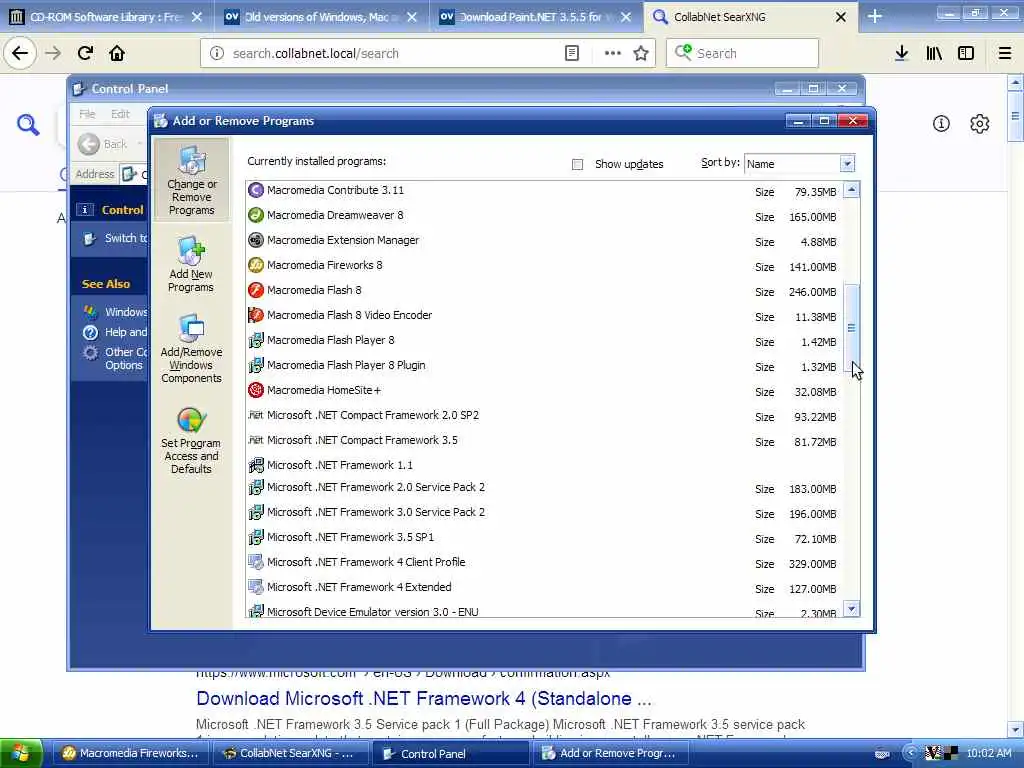Image resolution: width=1024 pixels, height=768 pixels.
Task: Click Back button in Control Panel
Action: pyautogui.click(x=103, y=144)
